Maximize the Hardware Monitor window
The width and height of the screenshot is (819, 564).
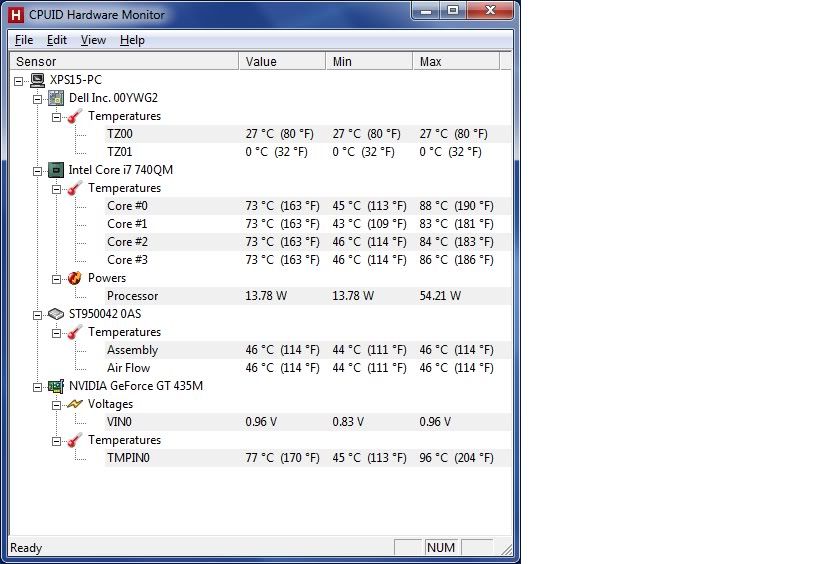point(453,10)
